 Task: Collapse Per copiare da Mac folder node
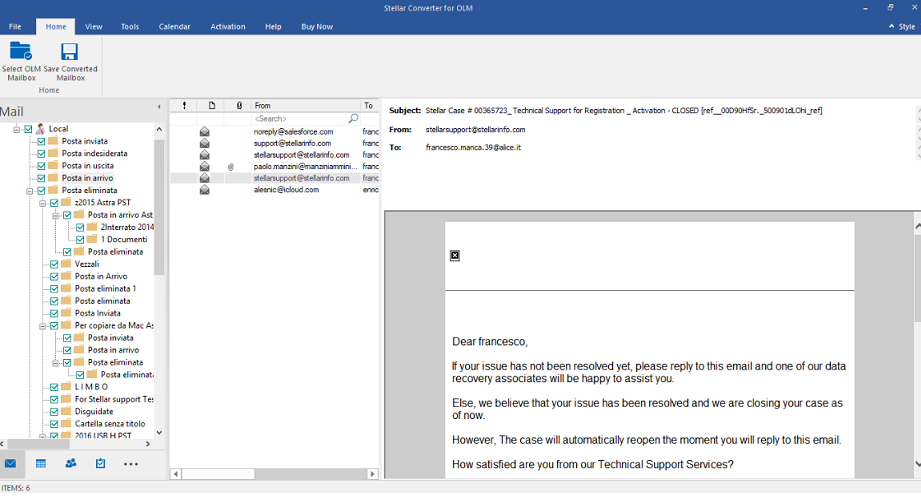(42, 326)
